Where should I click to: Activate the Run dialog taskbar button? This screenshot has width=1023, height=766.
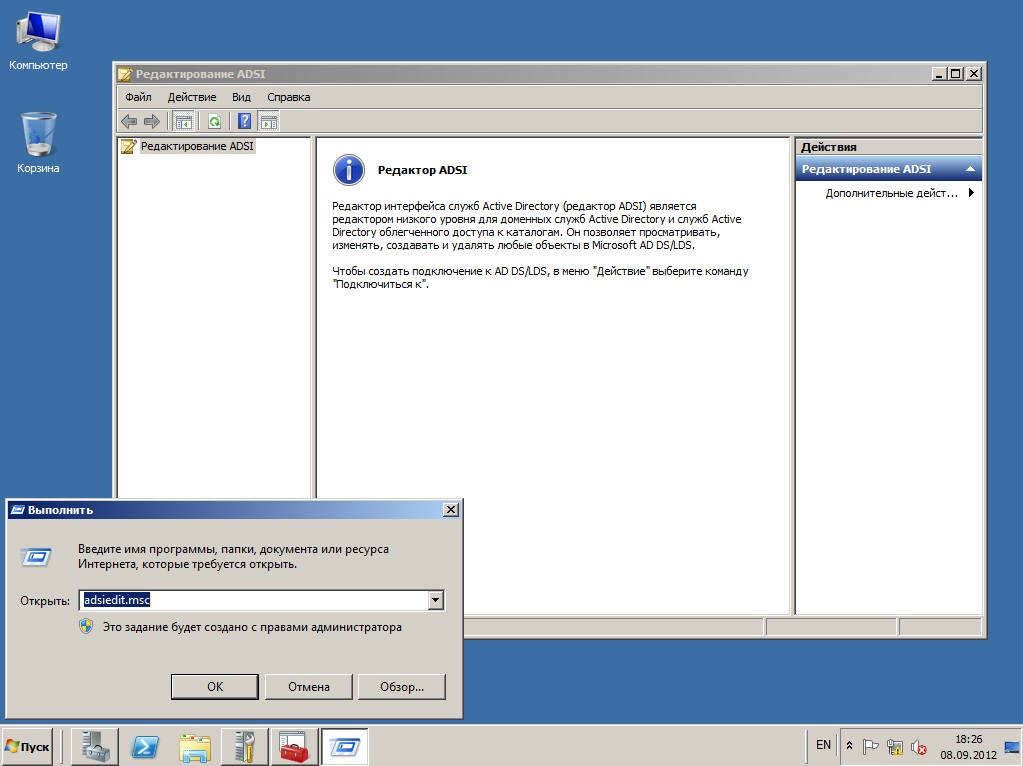tap(344, 746)
